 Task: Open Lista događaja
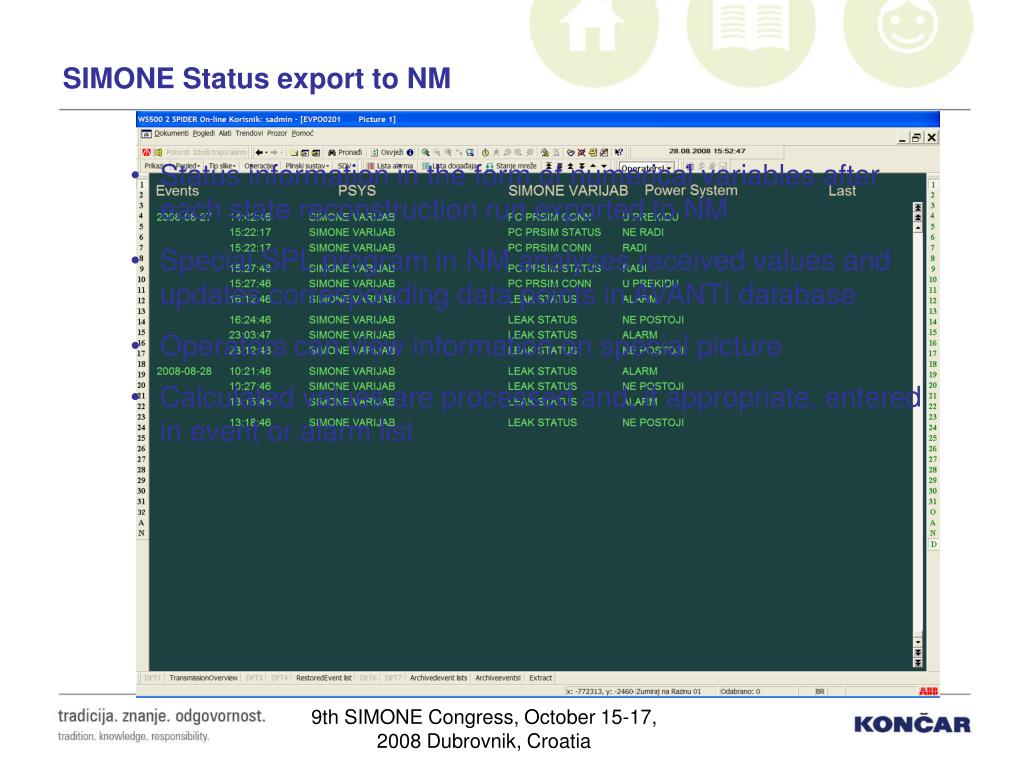tap(451, 166)
